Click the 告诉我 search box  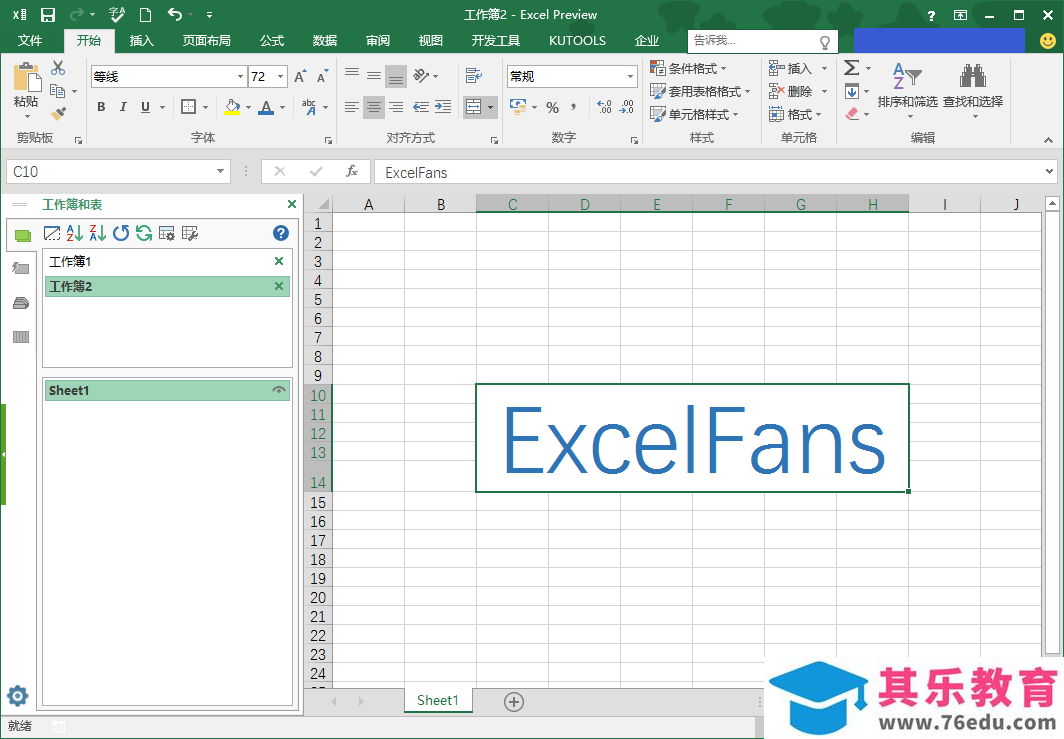[x=762, y=41]
